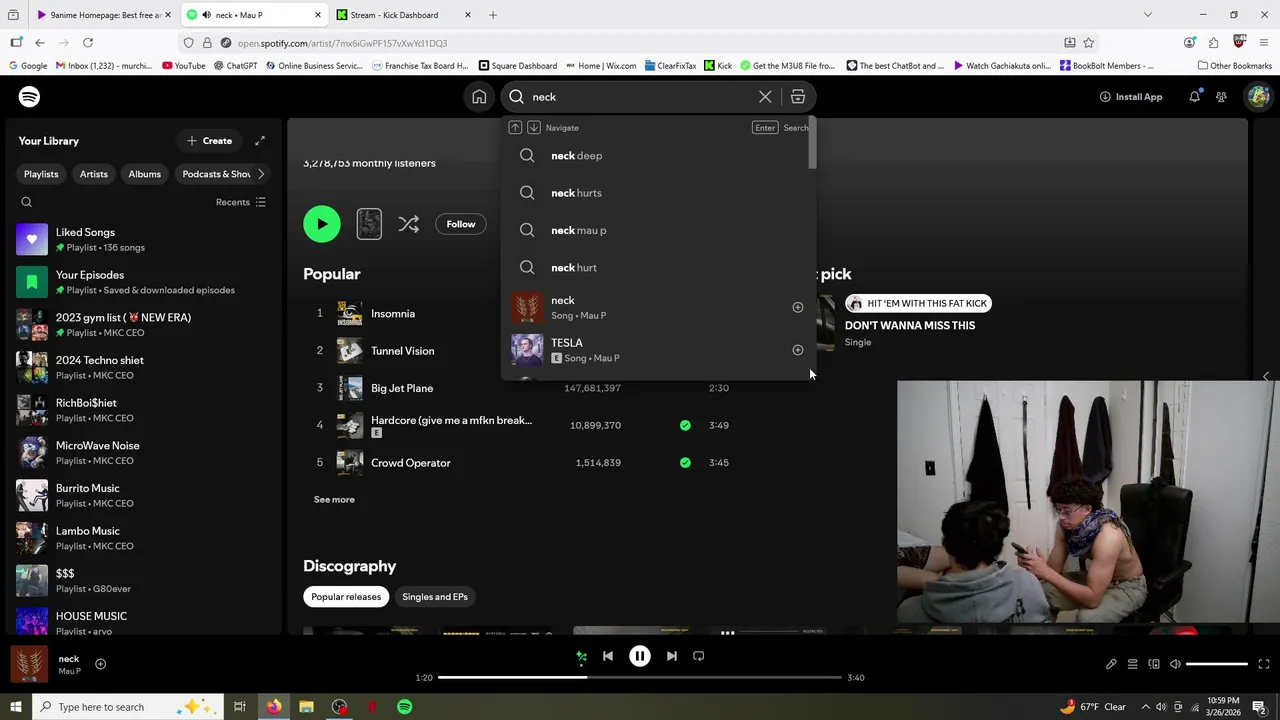Open the TESLA song result
This screenshot has height=720, width=1280.
coord(658,350)
